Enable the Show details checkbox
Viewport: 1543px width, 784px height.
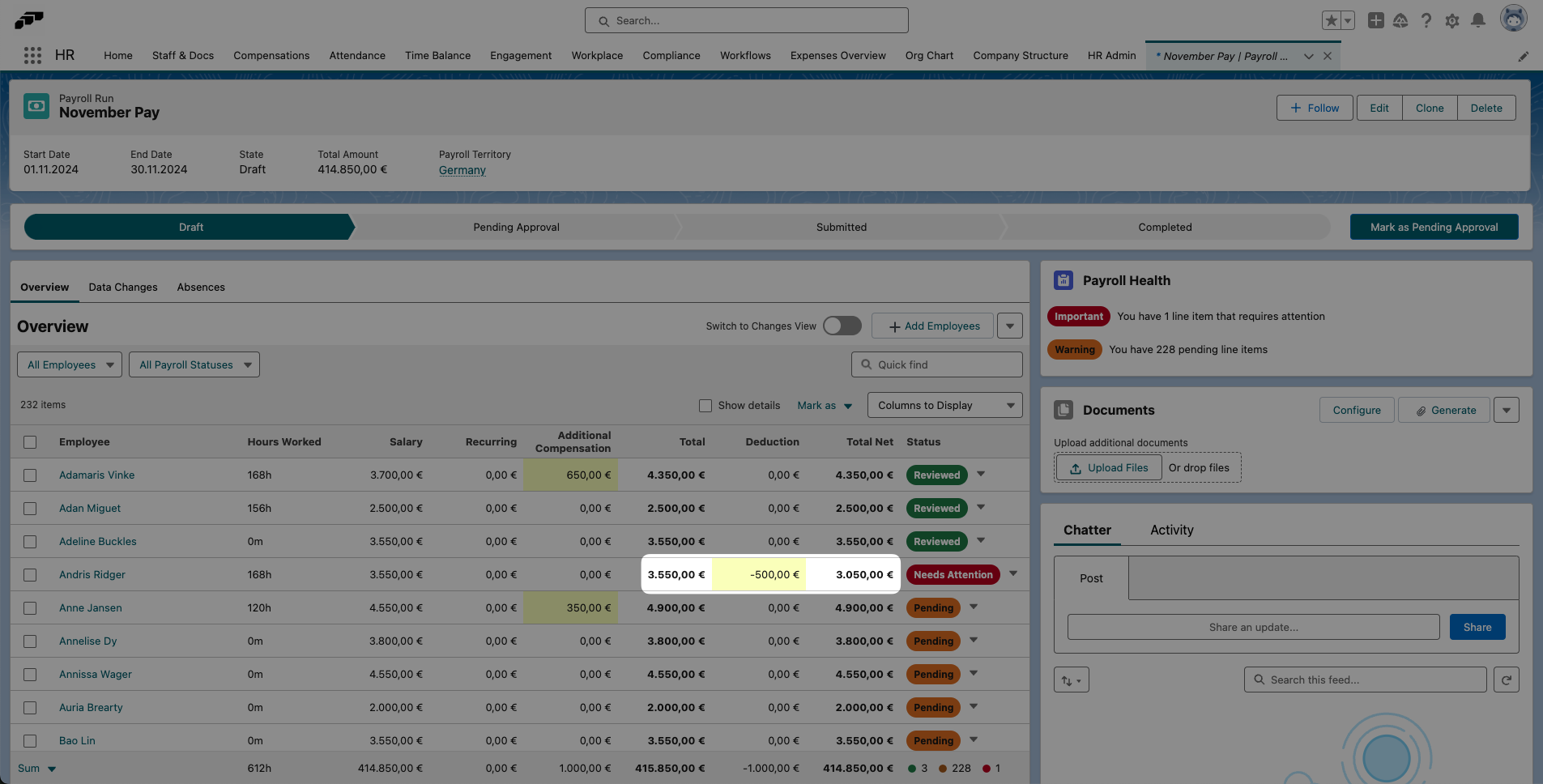click(705, 405)
